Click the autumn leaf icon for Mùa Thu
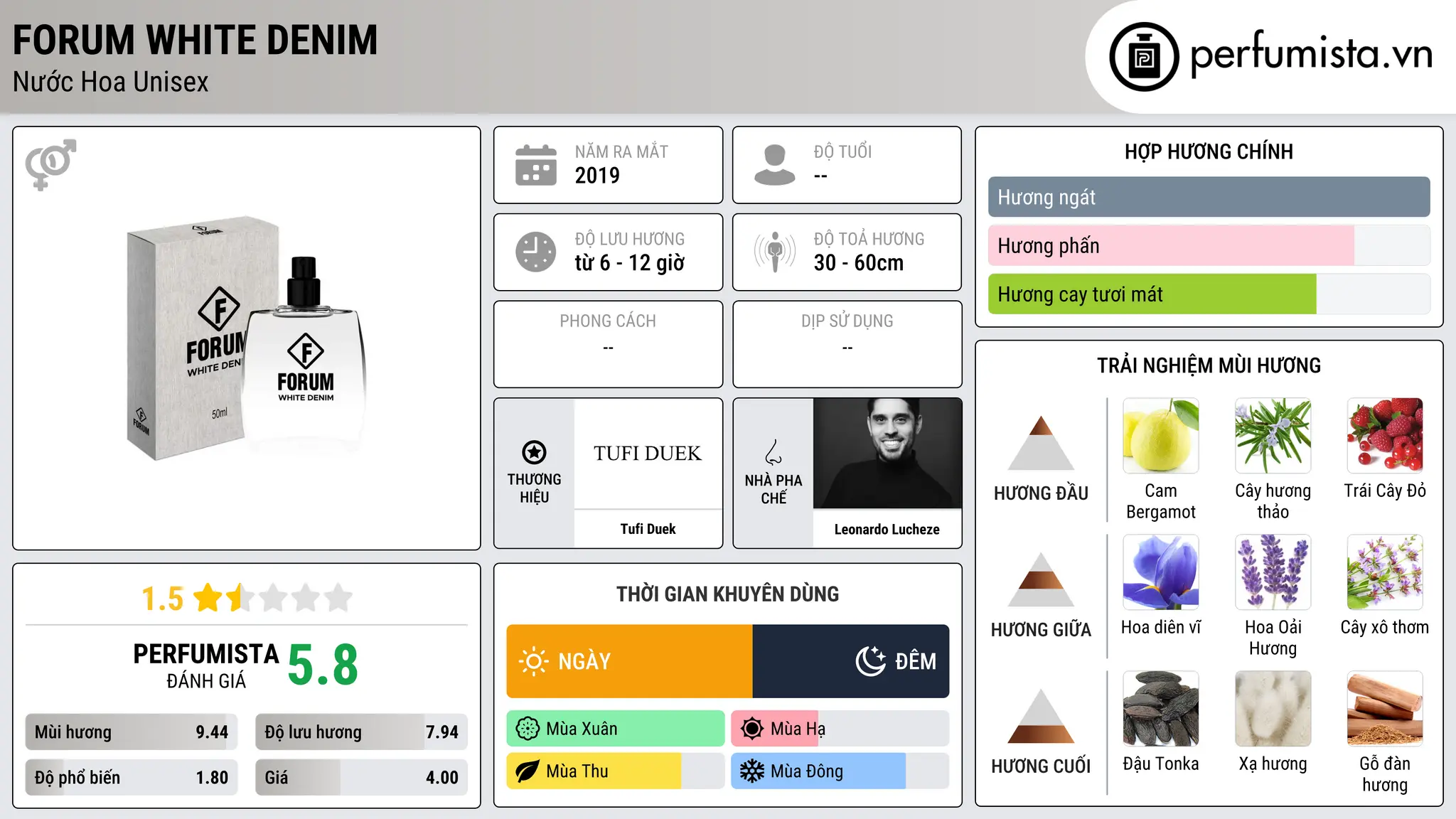 (528, 771)
